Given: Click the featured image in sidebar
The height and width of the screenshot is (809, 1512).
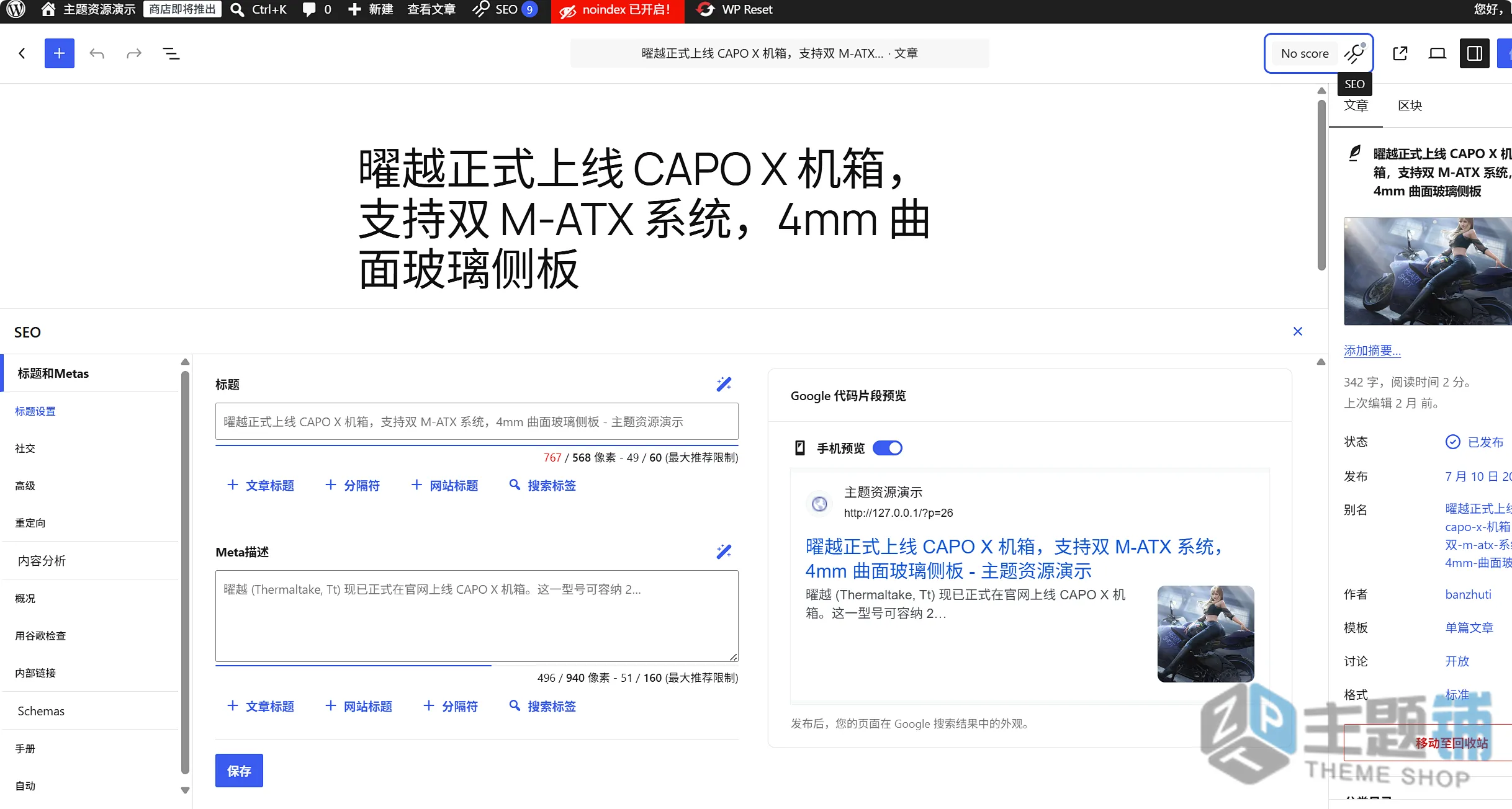Looking at the screenshot, I should [1428, 271].
